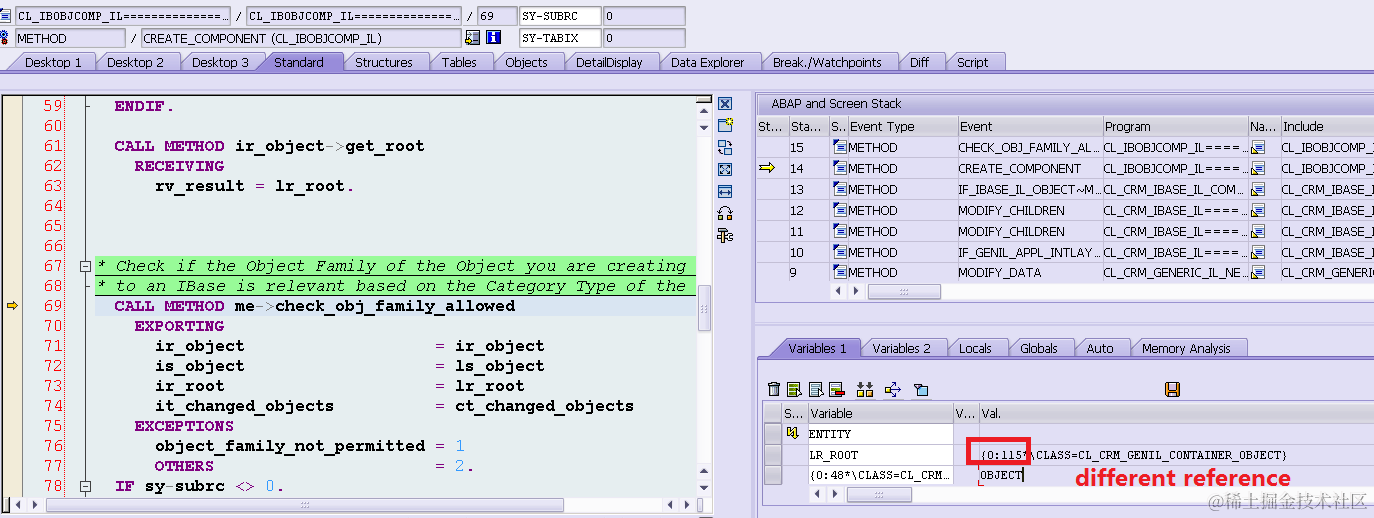Click the Include column header in stack
Viewport: 1374px width, 518px height.
(x=1326, y=126)
